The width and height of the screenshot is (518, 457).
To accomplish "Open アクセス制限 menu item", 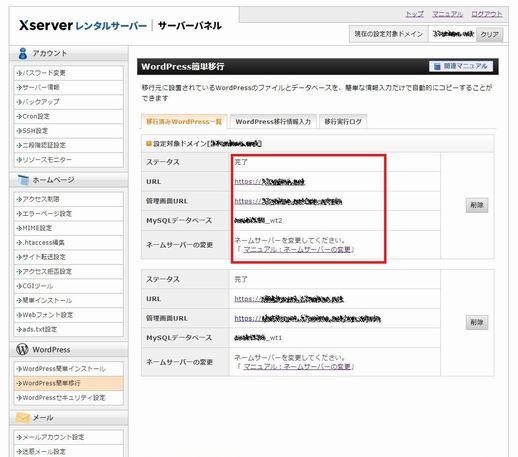I will [69, 199].
